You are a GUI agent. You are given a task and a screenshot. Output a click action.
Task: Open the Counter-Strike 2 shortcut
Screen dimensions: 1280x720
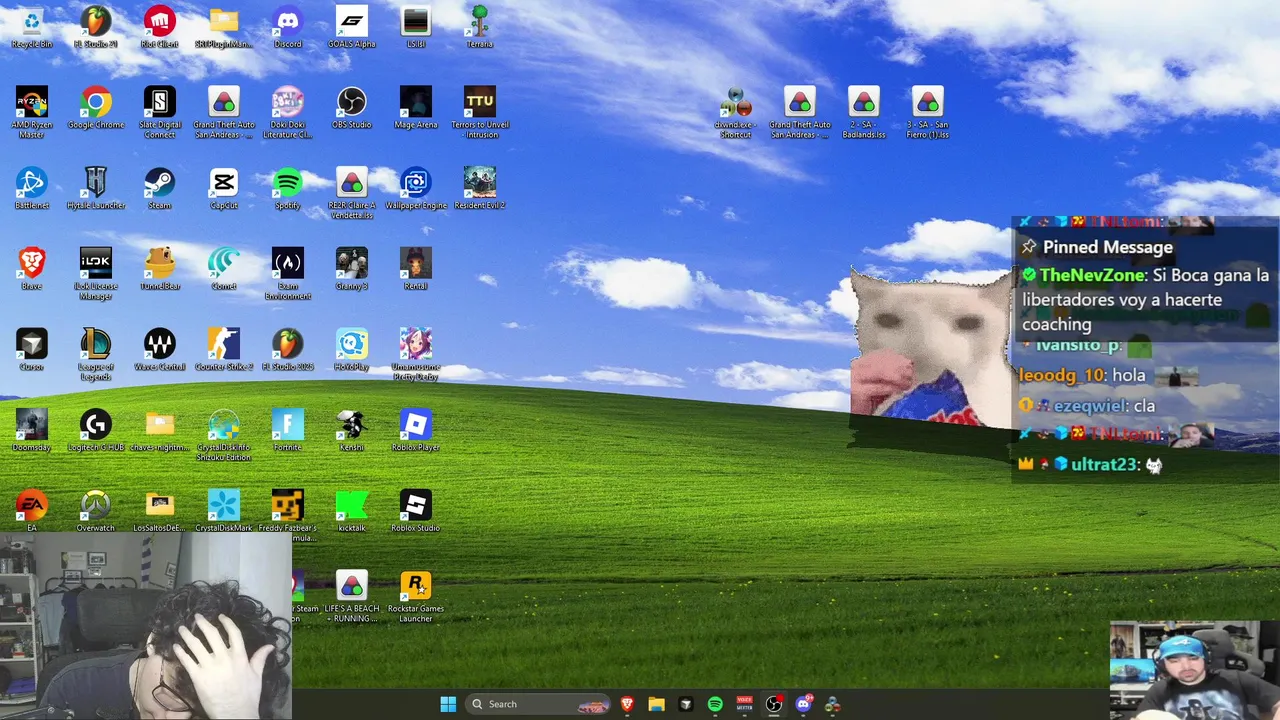[224, 351]
